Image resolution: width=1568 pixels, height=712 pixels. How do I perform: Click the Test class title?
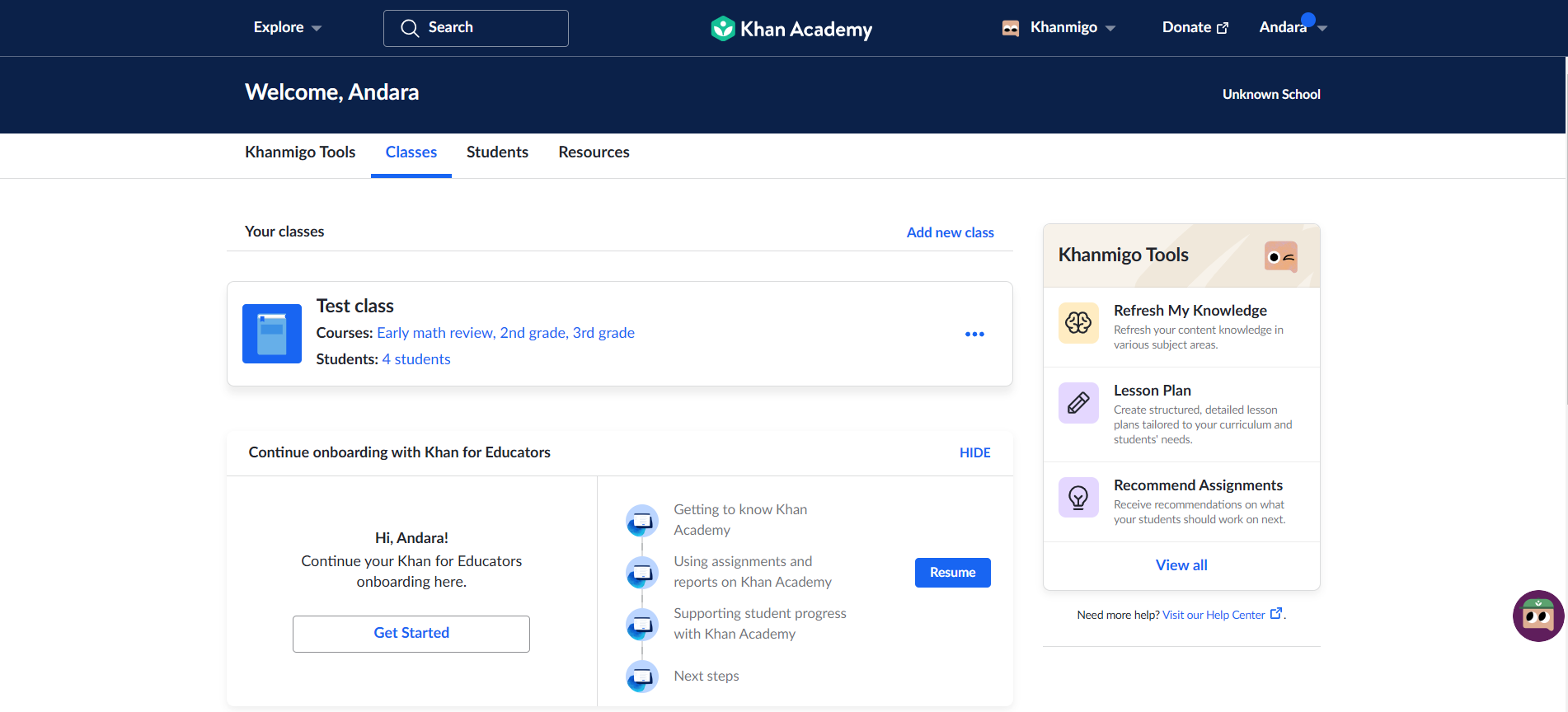click(355, 306)
